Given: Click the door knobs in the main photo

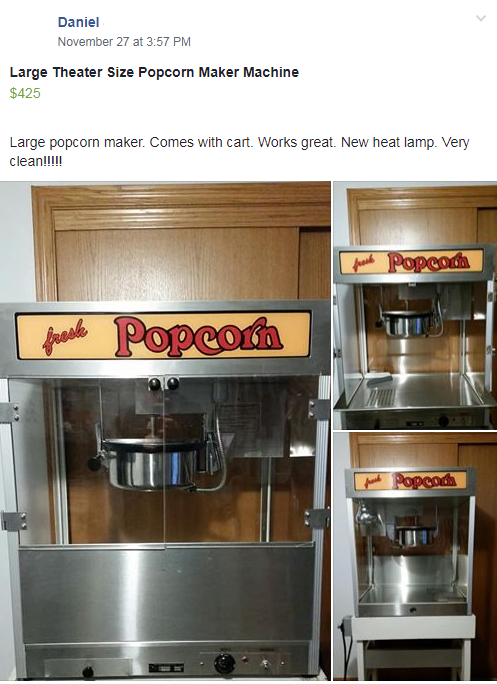Looking at the screenshot, I should 164,383.
